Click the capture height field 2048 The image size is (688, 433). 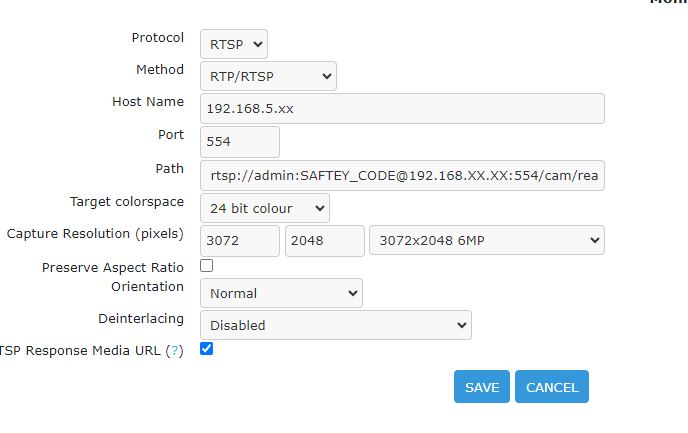tap(325, 240)
